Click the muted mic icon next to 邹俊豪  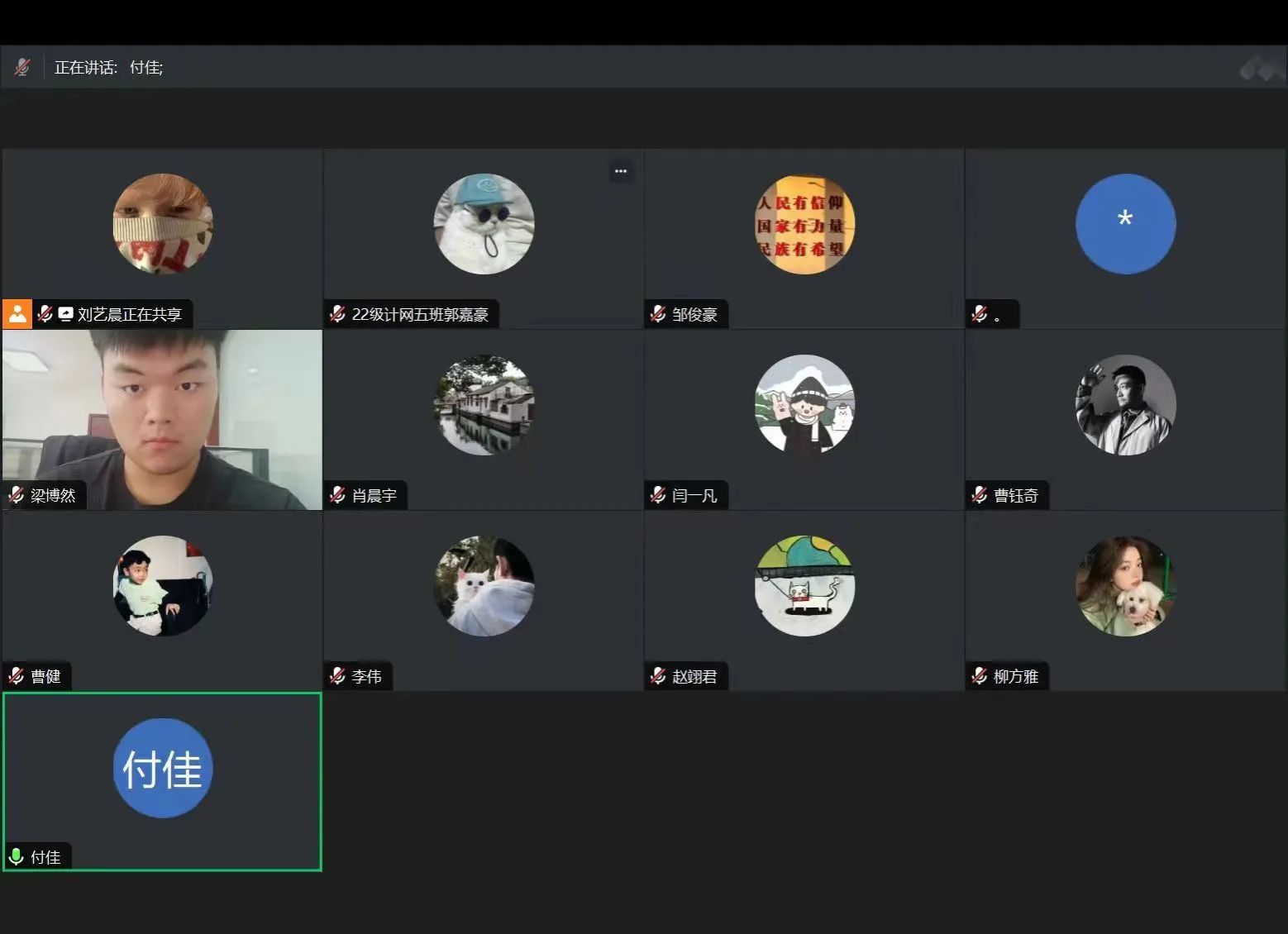(x=658, y=314)
